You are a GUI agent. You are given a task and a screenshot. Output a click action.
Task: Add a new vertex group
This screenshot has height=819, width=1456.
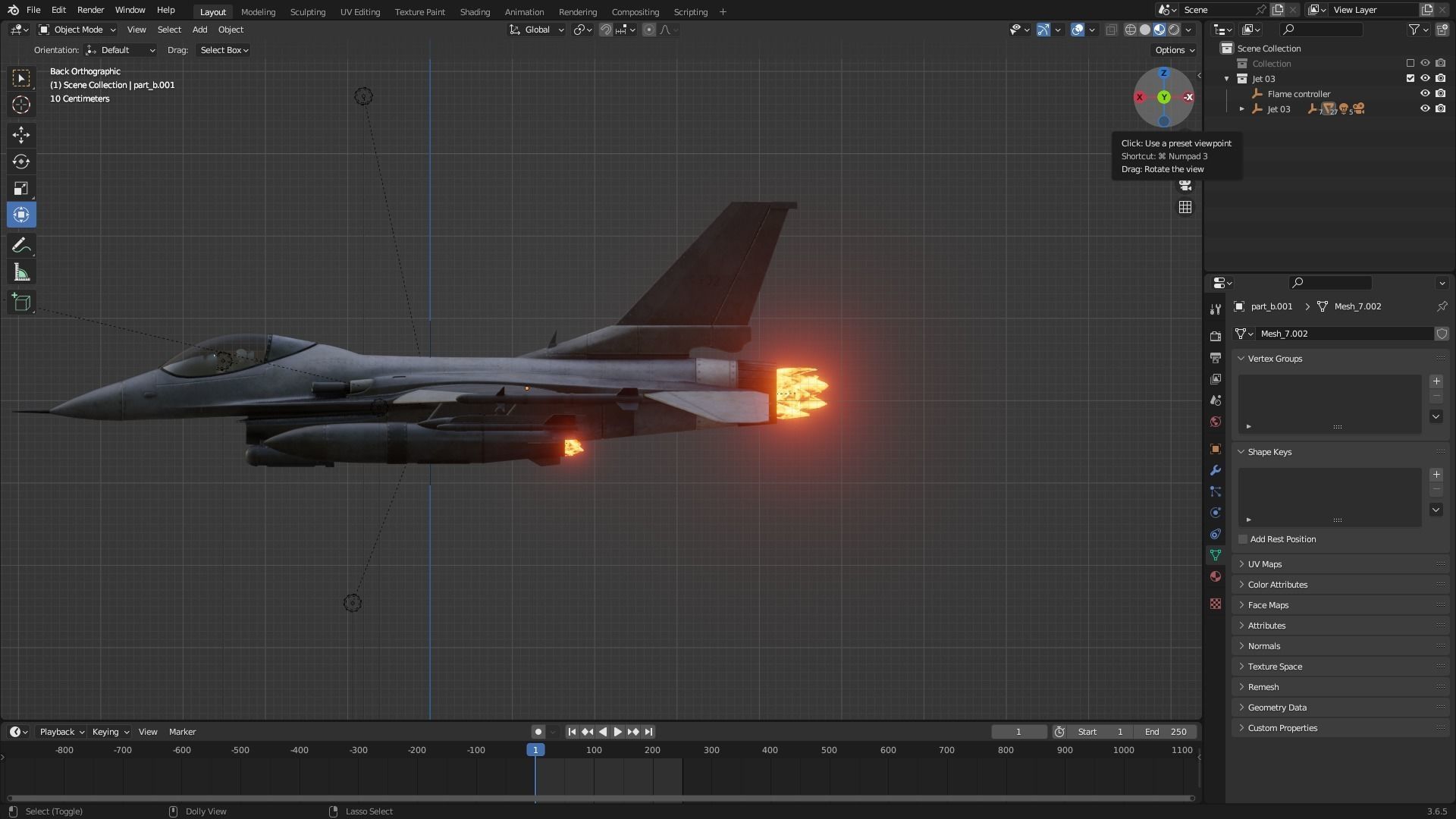tap(1436, 381)
